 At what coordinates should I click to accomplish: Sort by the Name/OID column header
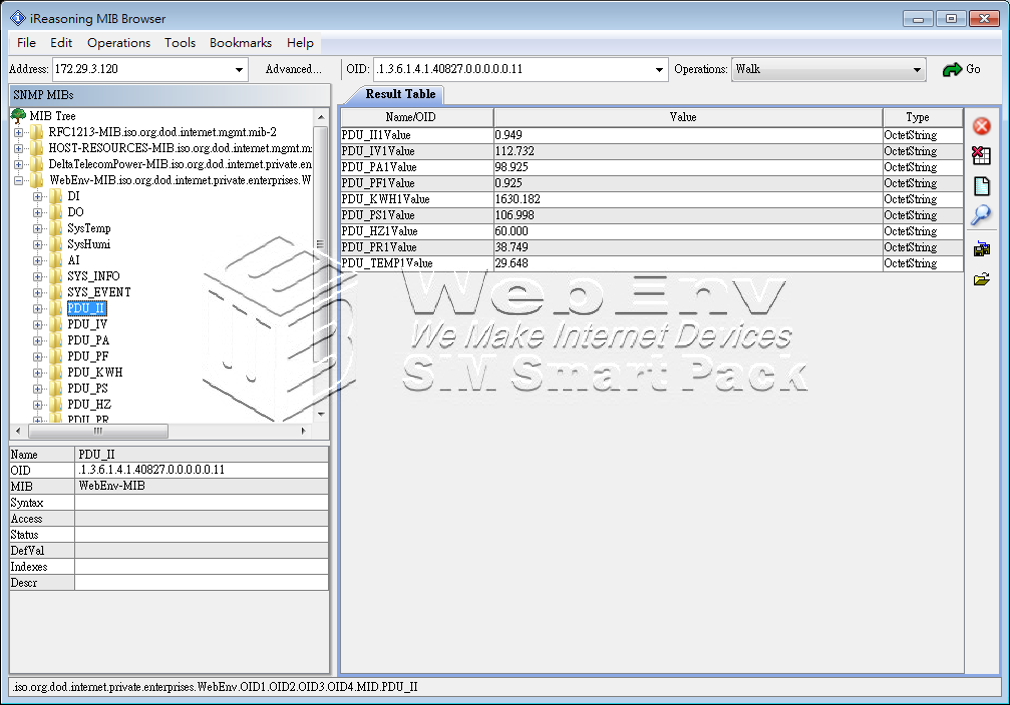[417, 117]
